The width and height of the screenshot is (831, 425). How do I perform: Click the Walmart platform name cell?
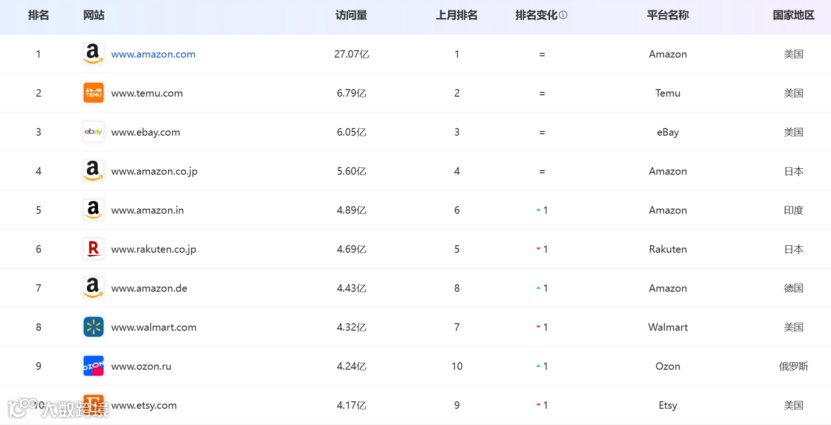668,327
